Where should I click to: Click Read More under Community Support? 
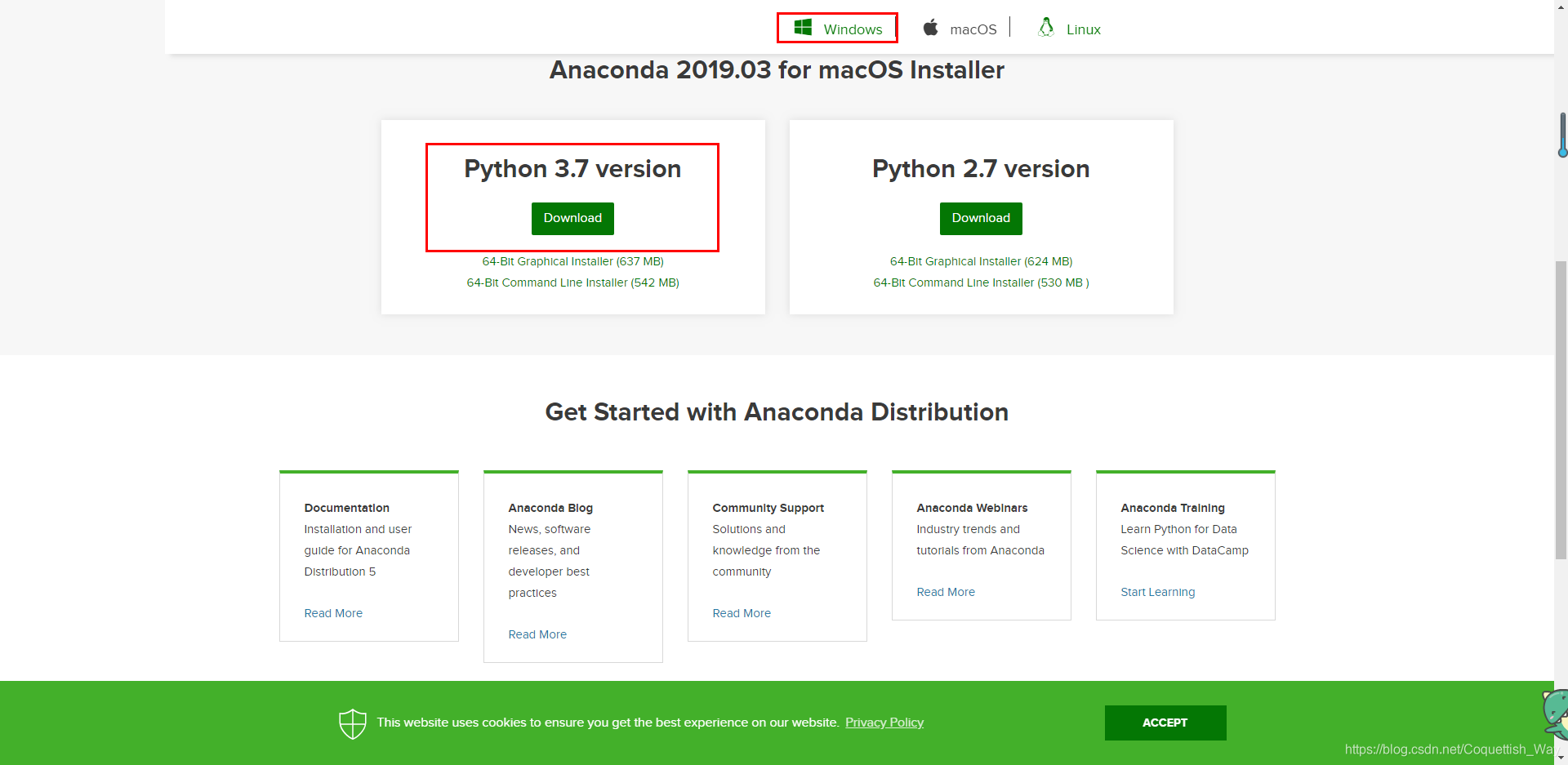point(742,613)
